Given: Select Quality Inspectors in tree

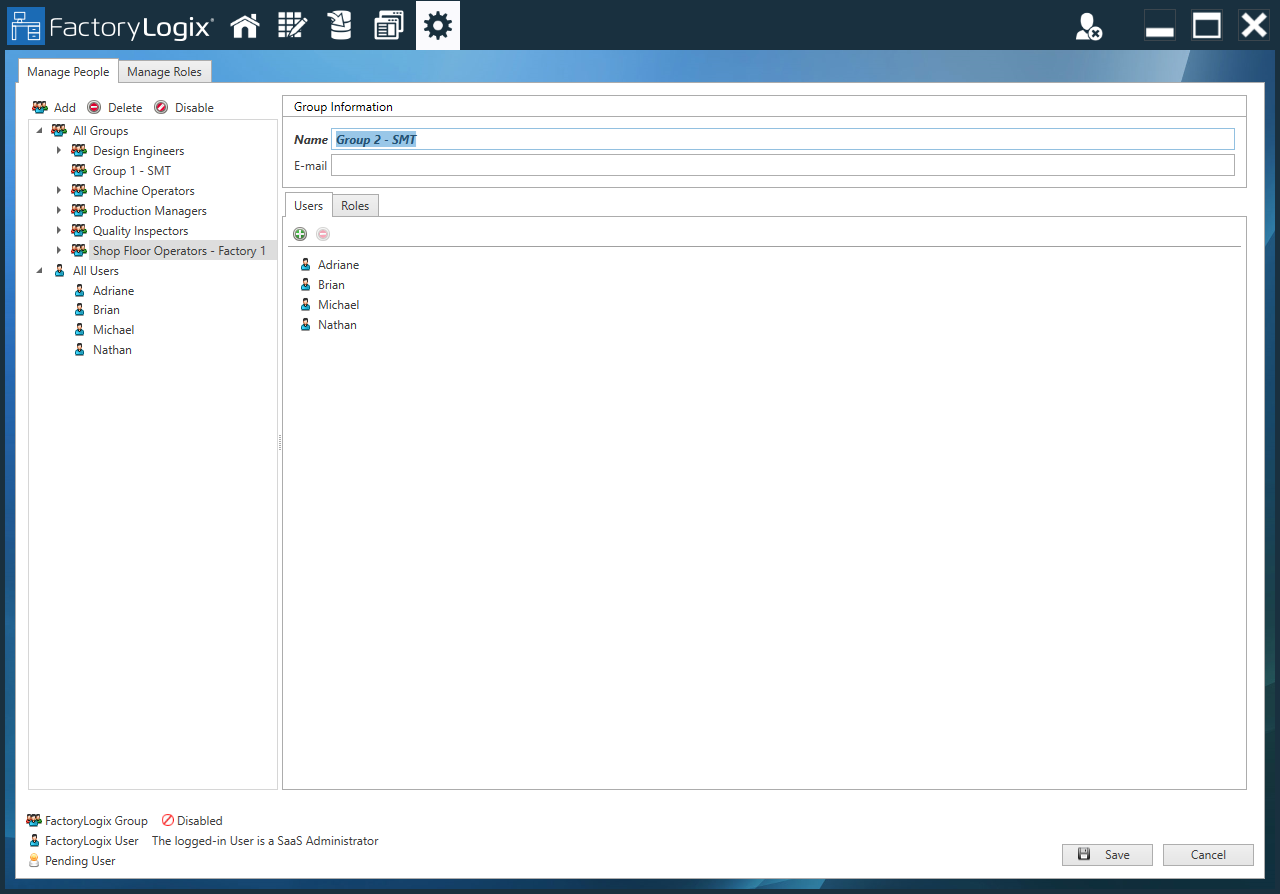Looking at the screenshot, I should point(141,231).
